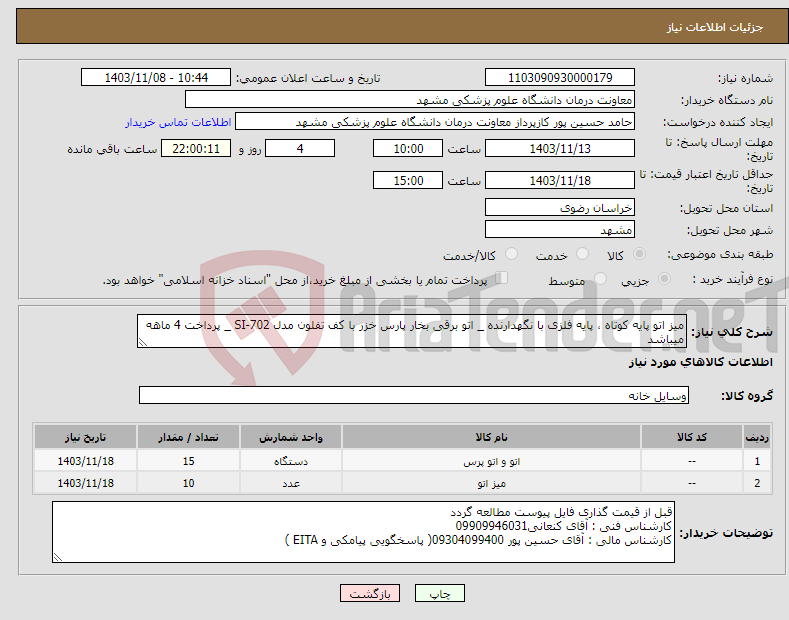789x620 pixels.
Task: Click the تعداد / مقدار column header
Action: click(188, 437)
